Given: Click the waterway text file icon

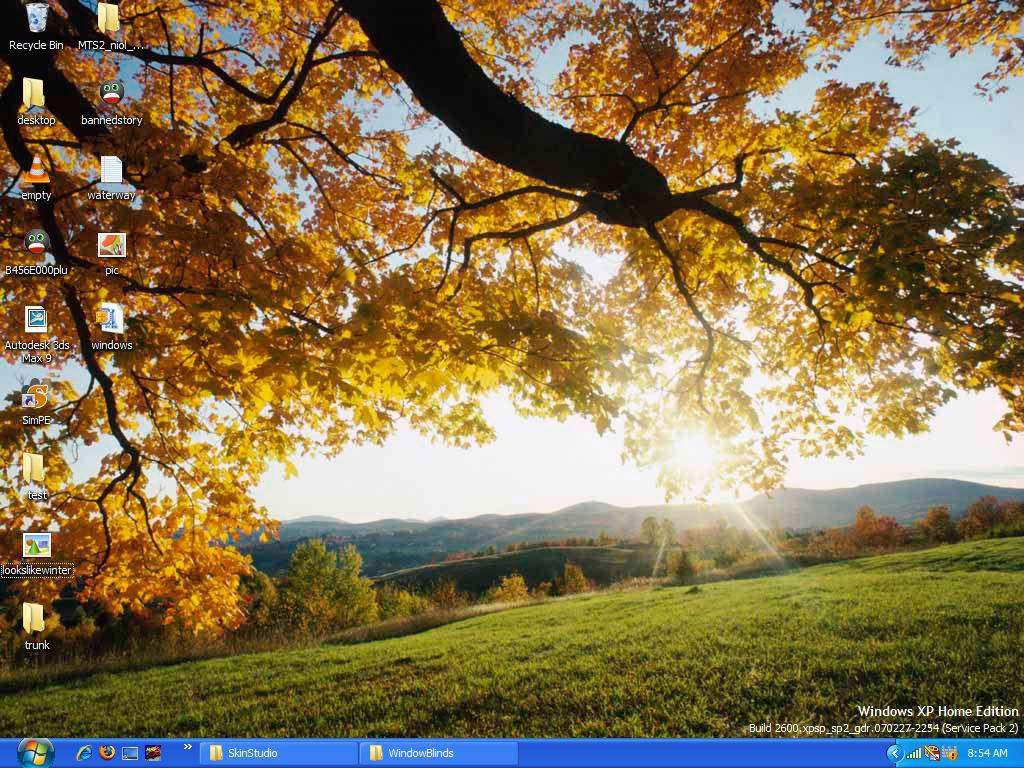Looking at the screenshot, I should click(111, 171).
